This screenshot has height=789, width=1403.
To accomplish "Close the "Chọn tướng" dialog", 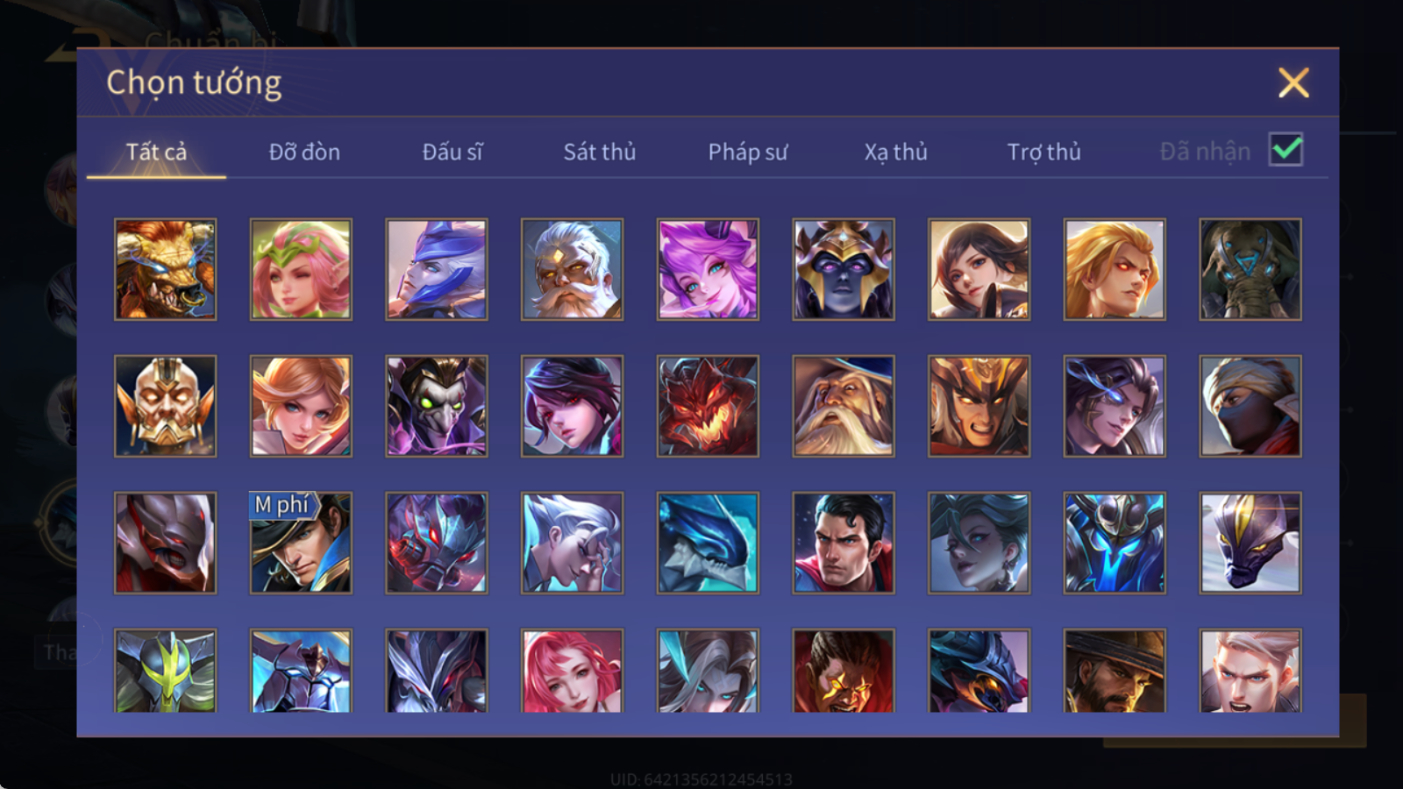I will pos(1293,83).
